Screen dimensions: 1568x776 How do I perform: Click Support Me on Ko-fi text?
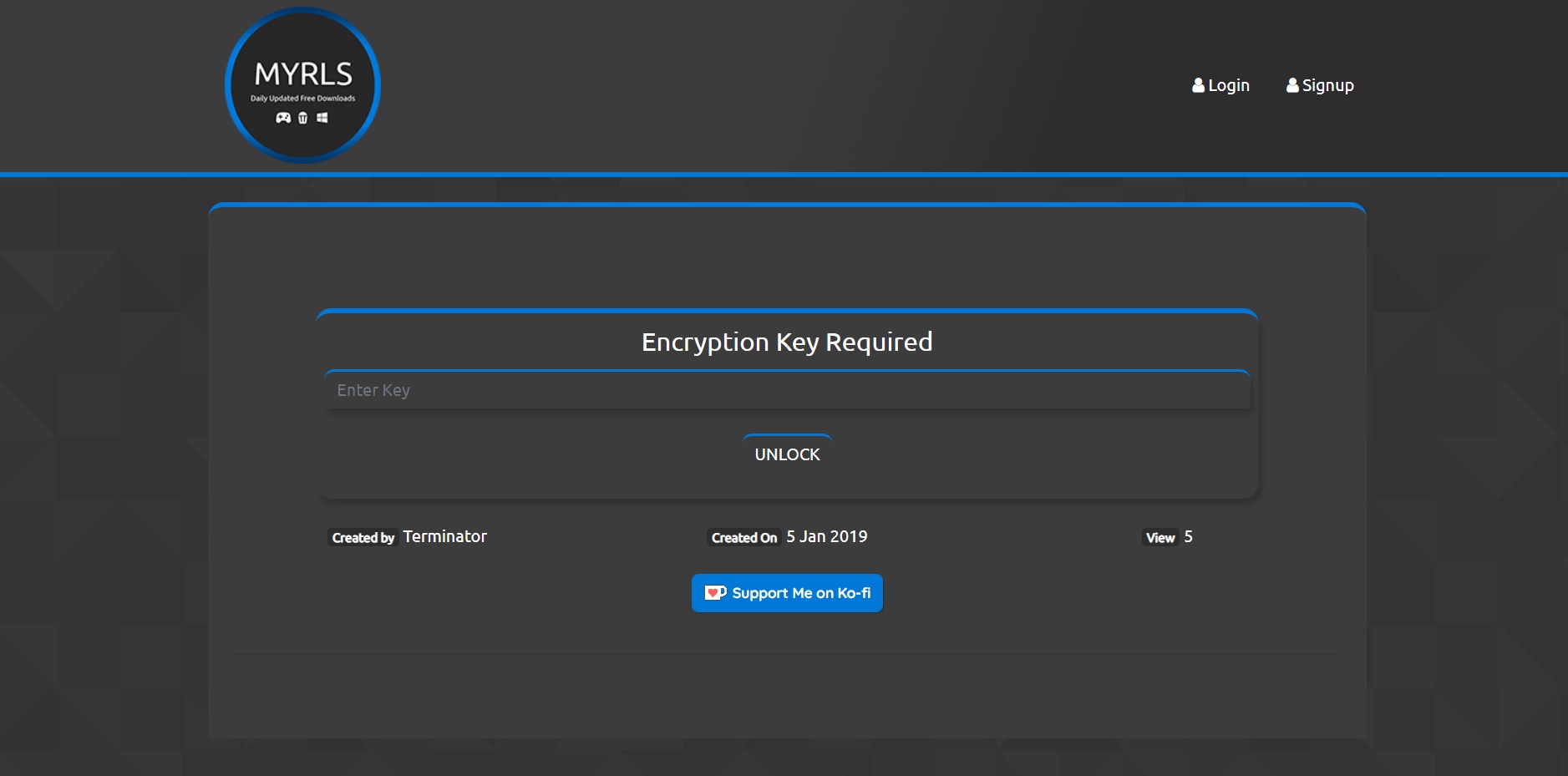pos(800,593)
